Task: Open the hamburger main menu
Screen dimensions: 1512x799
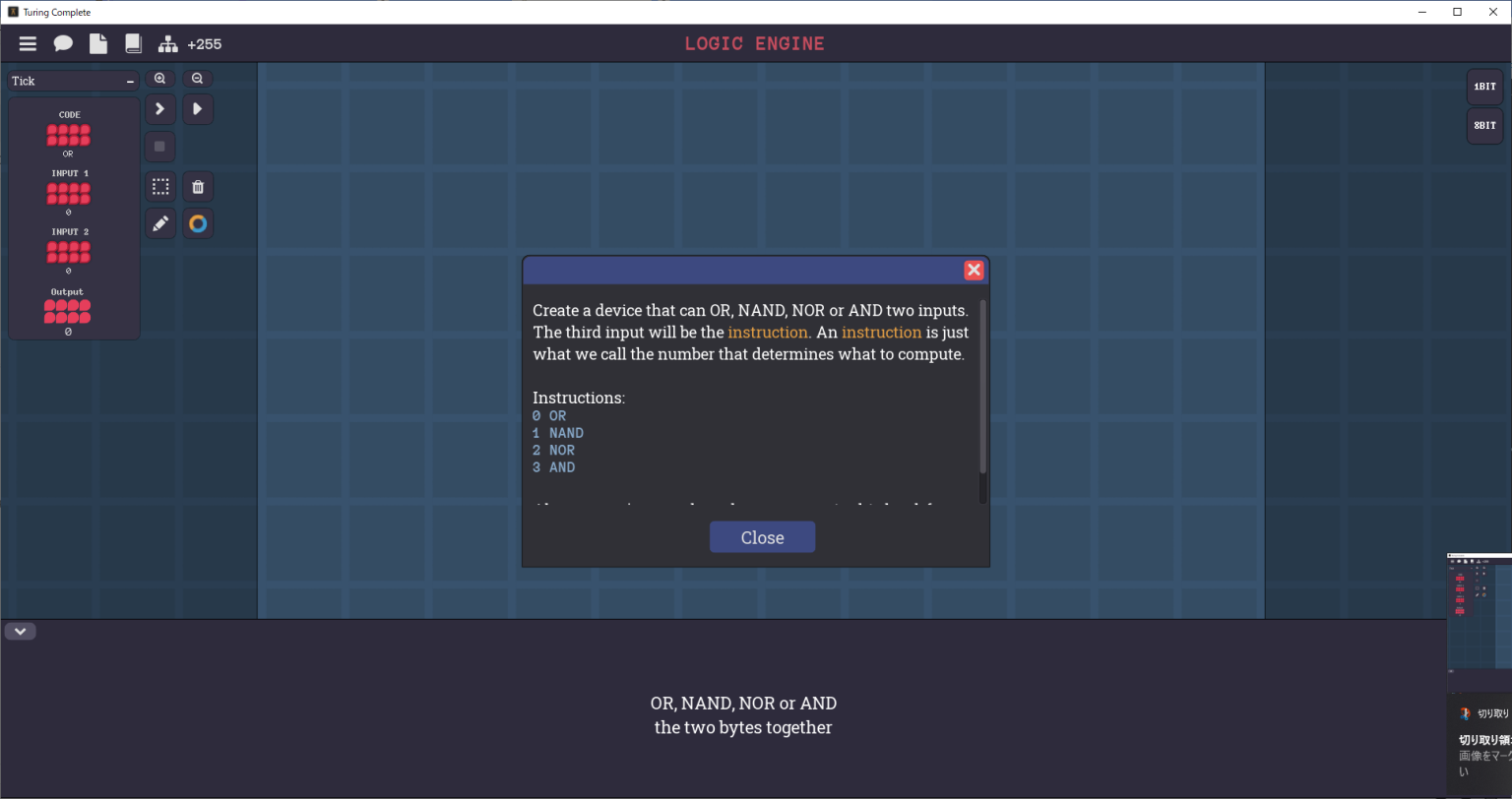Action: pyautogui.click(x=28, y=44)
